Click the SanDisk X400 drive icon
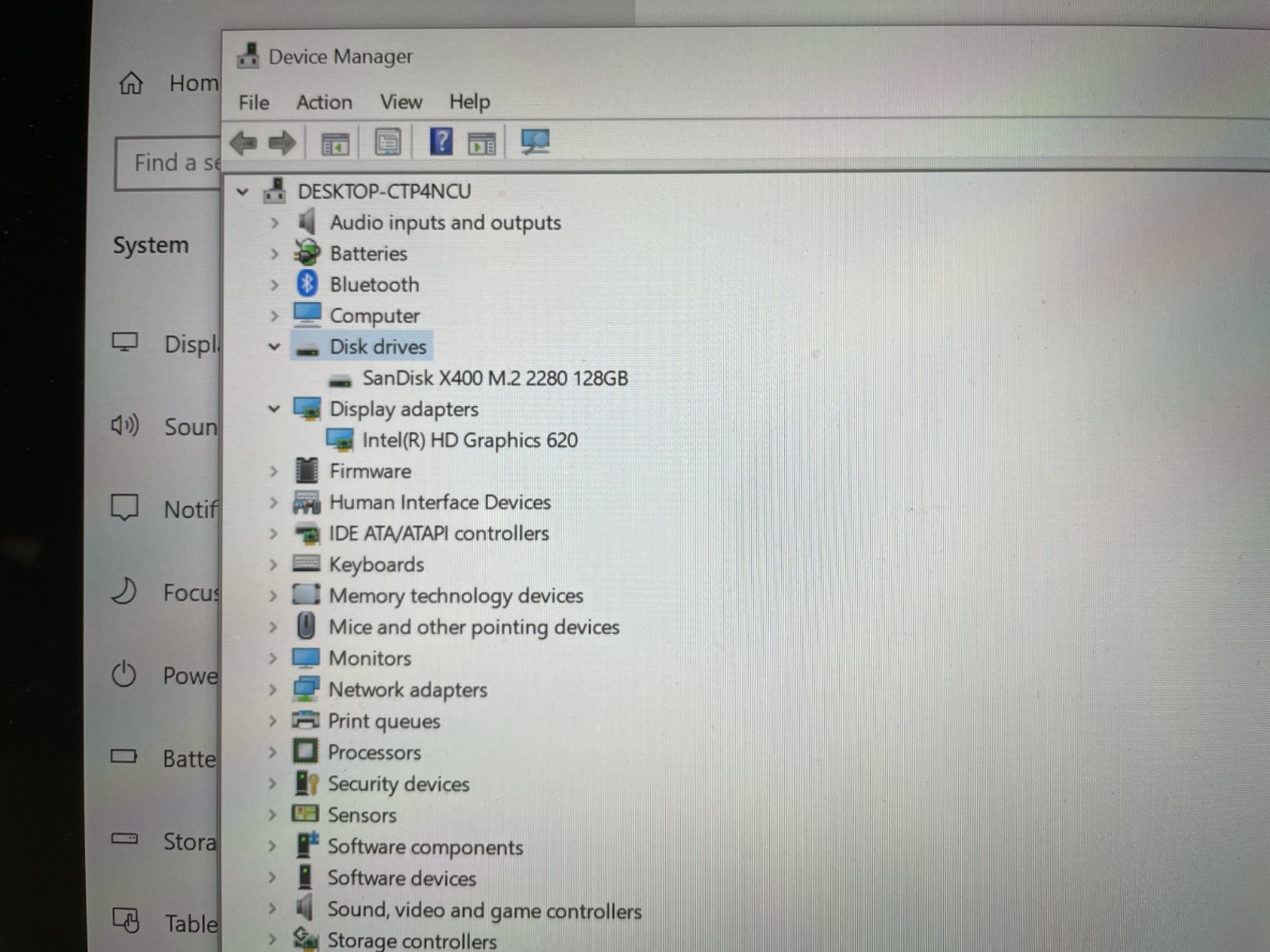This screenshot has width=1270, height=952. (x=340, y=380)
